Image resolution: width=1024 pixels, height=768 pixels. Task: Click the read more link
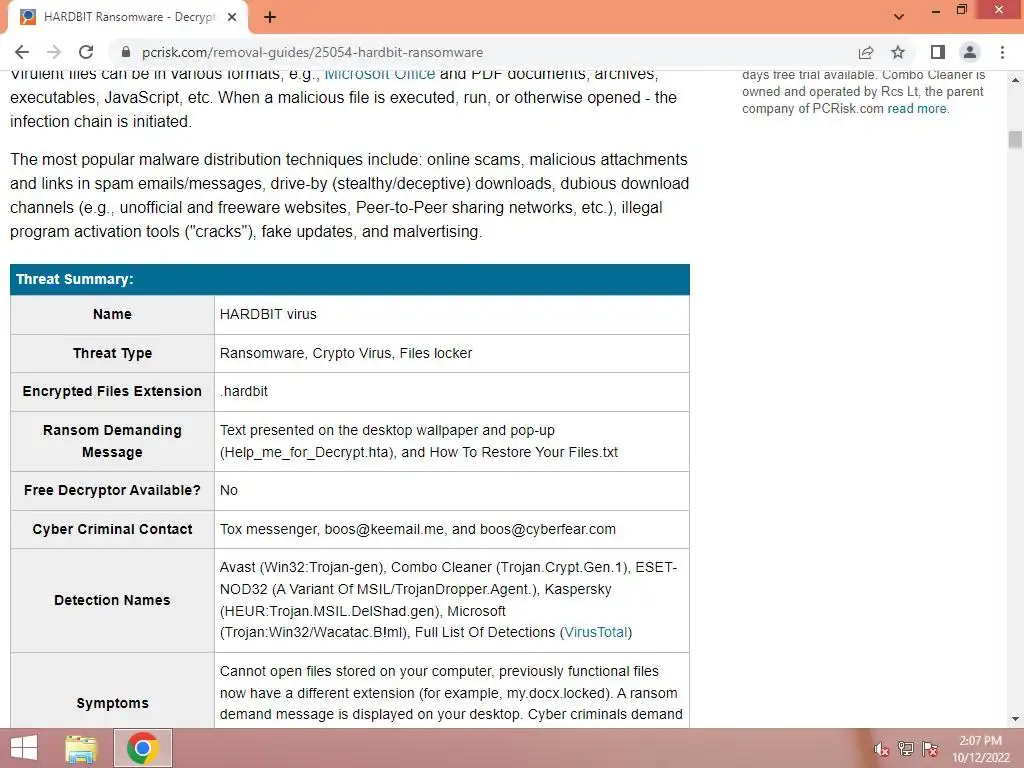[x=916, y=108]
